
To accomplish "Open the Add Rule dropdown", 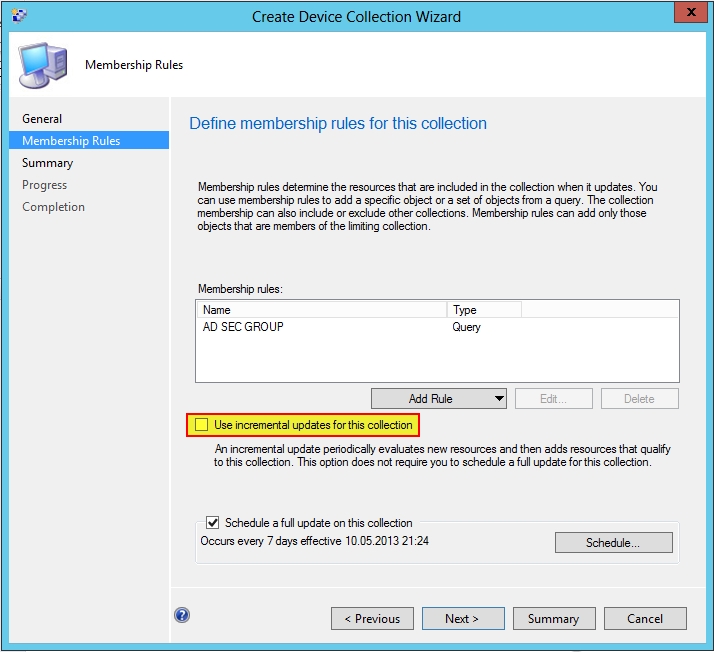I will click(x=439, y=398).
